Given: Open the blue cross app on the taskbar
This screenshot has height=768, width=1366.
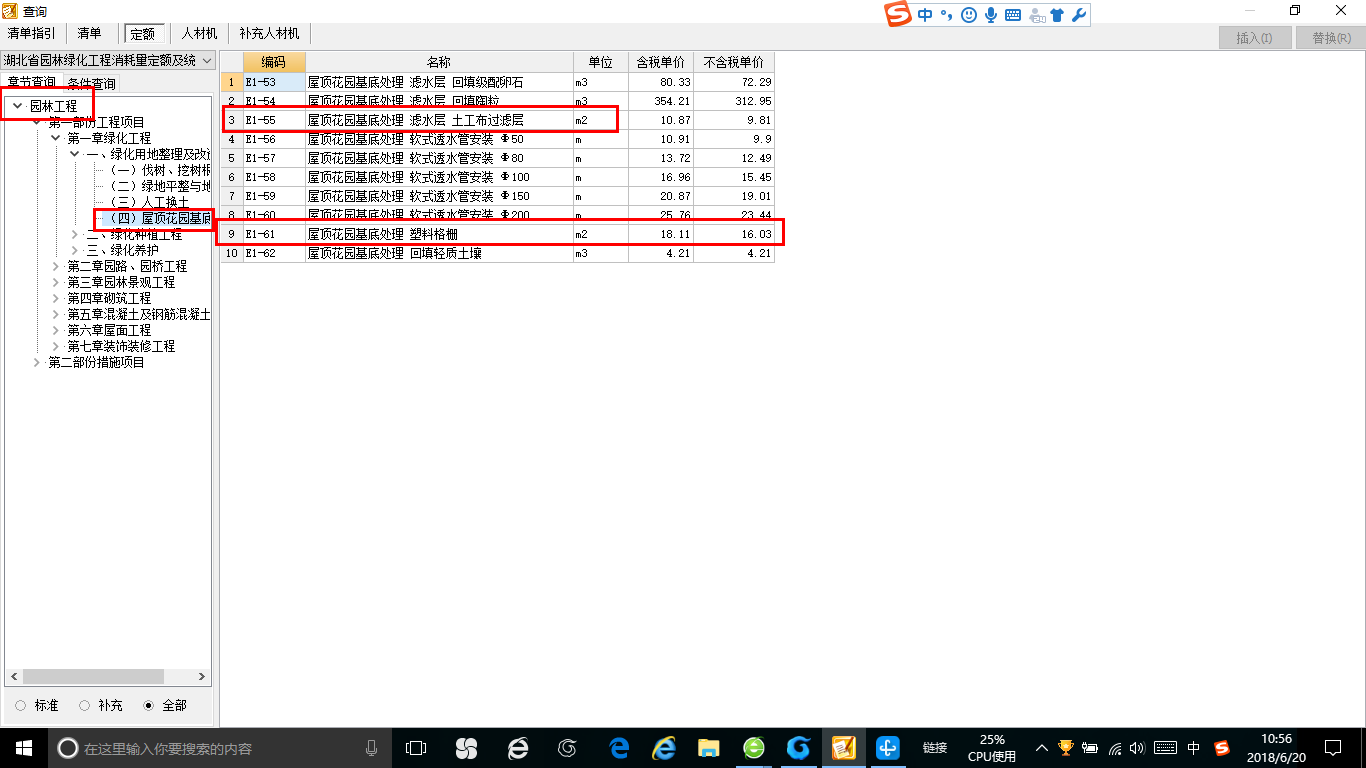Looking at the screenshot, I should [x=888, y=748].
